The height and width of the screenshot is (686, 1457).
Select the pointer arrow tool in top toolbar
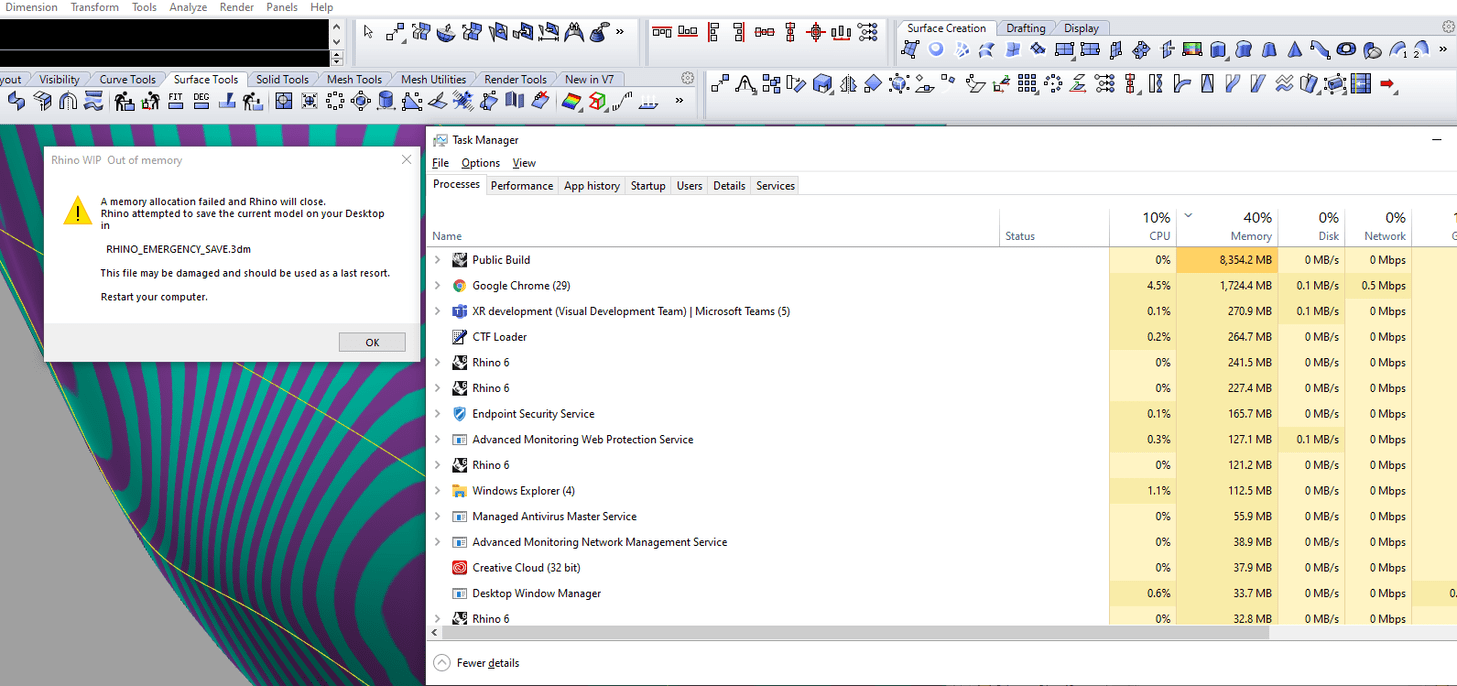pos(368,32)
